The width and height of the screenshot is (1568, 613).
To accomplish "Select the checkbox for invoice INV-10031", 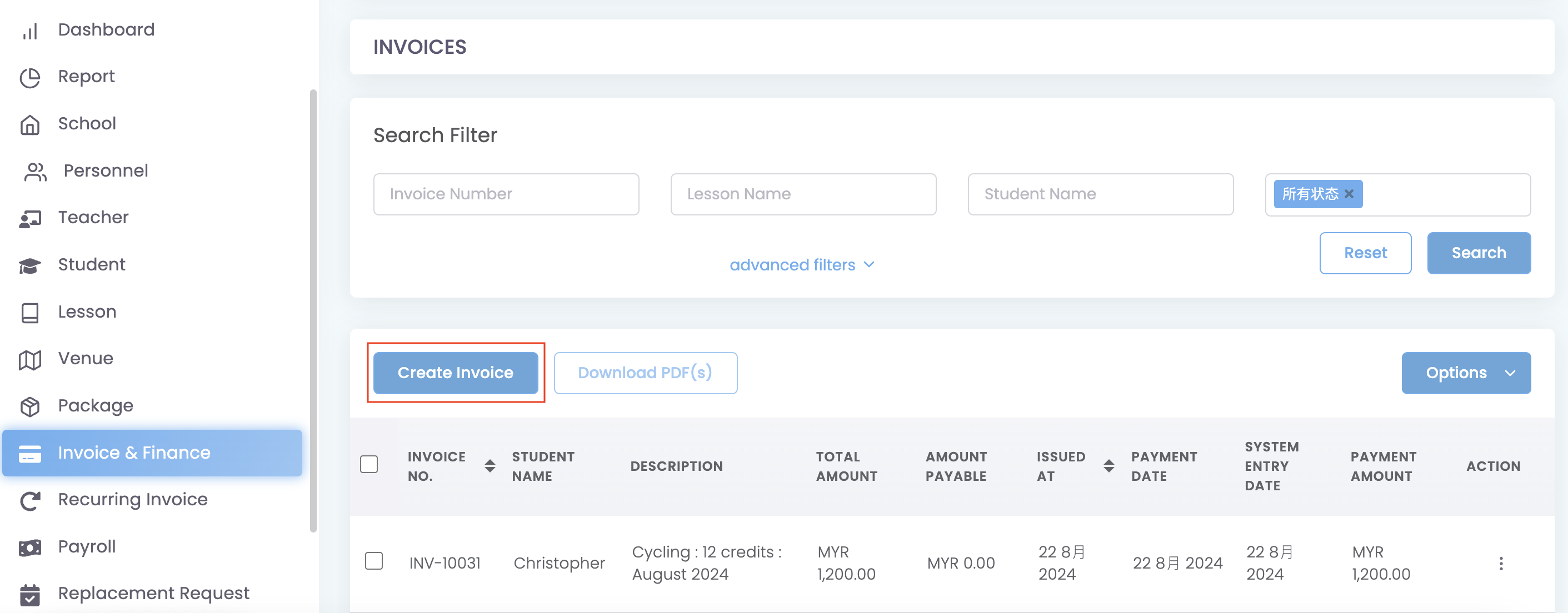I will coord(374,561).
